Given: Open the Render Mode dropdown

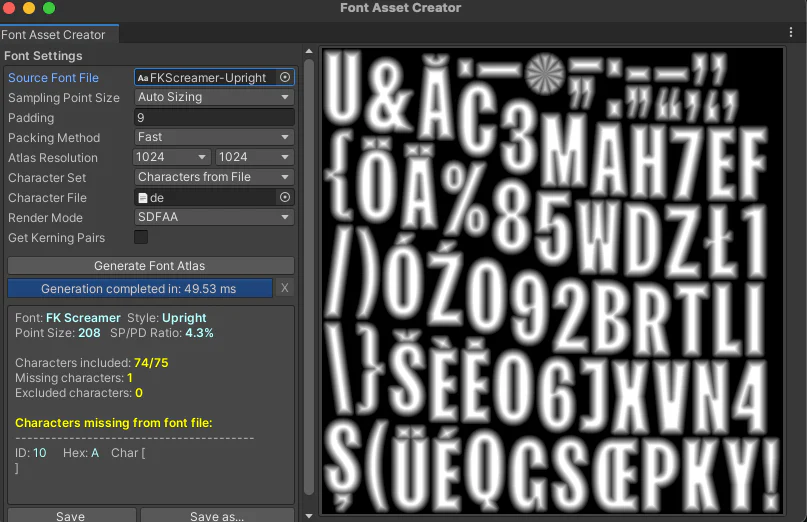Looking at the screenshot, I should coord(214,217).
